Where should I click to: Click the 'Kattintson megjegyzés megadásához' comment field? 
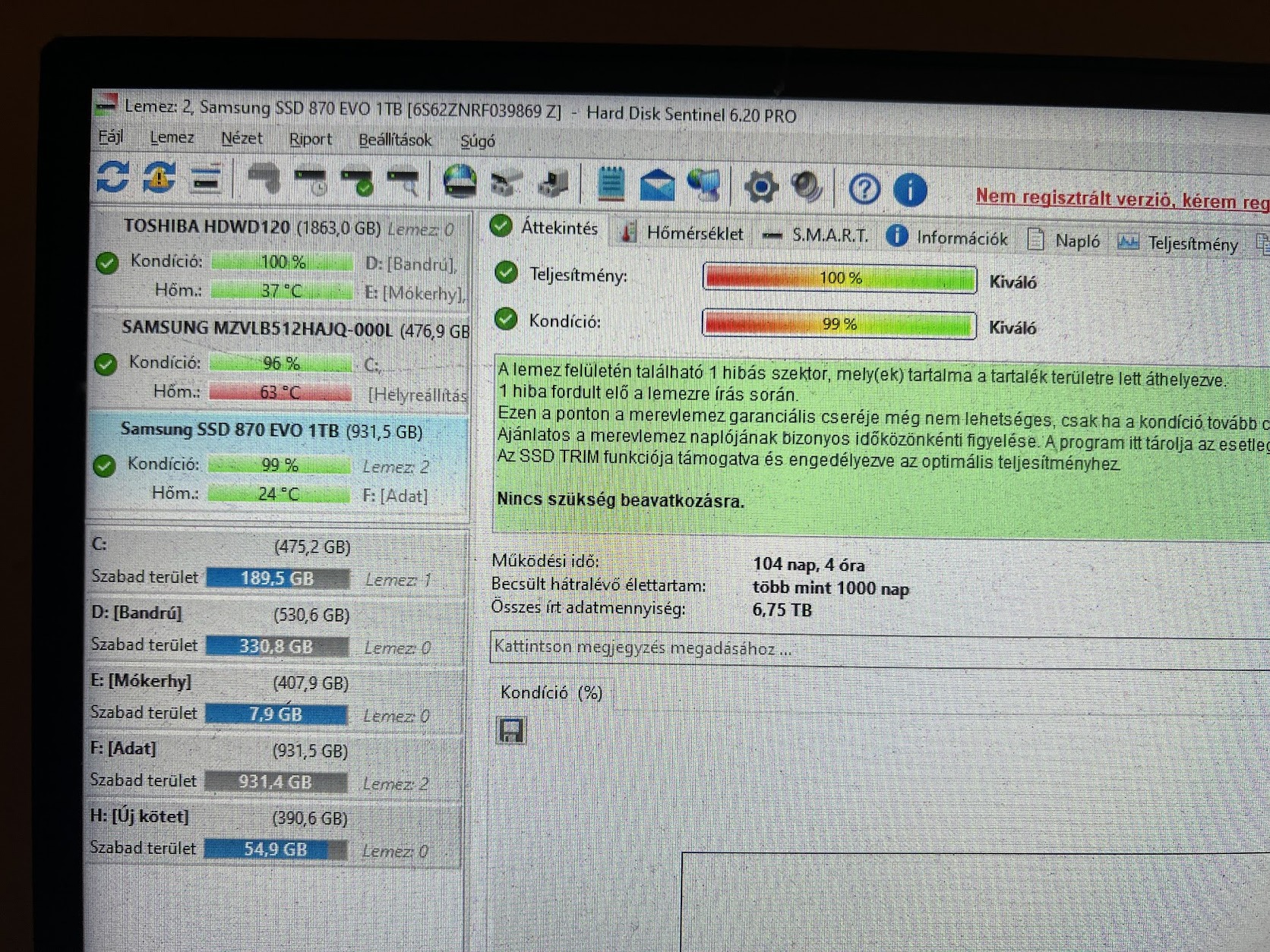(880, 649)
